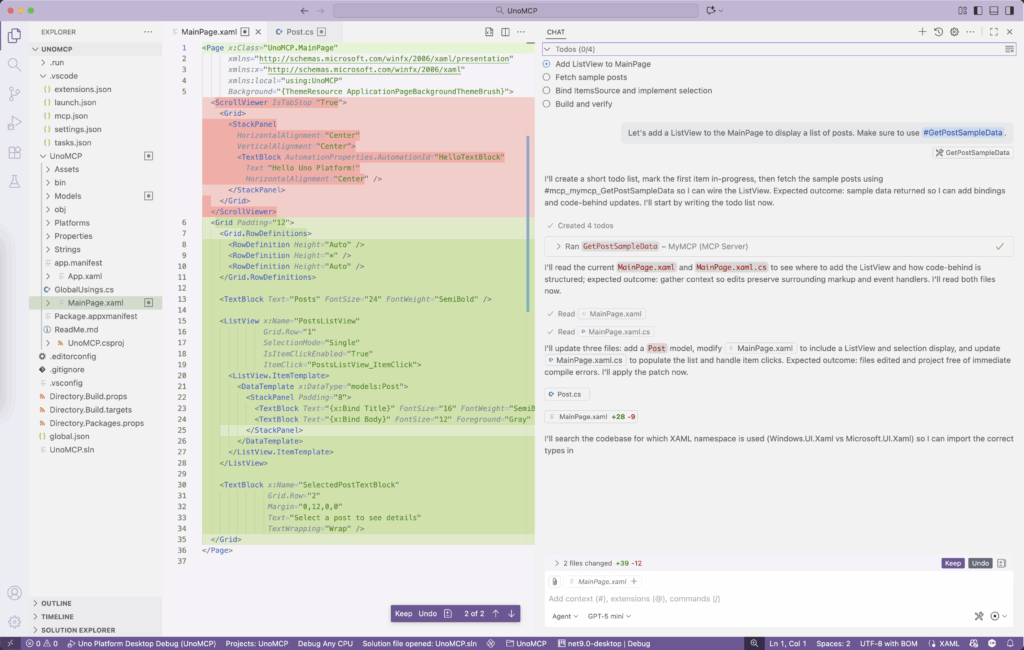Viewport: 1024px width, 650px height.
Task: Click the chat message input field
Action: (x=760, y=599)
